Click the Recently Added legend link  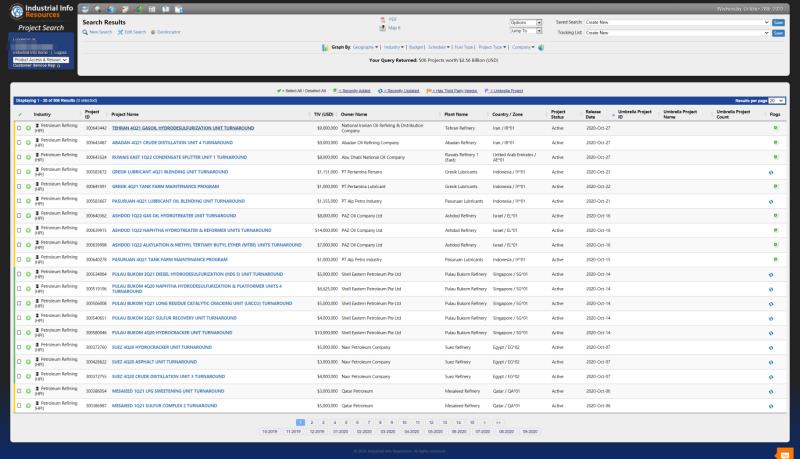[x=354, y=91]
